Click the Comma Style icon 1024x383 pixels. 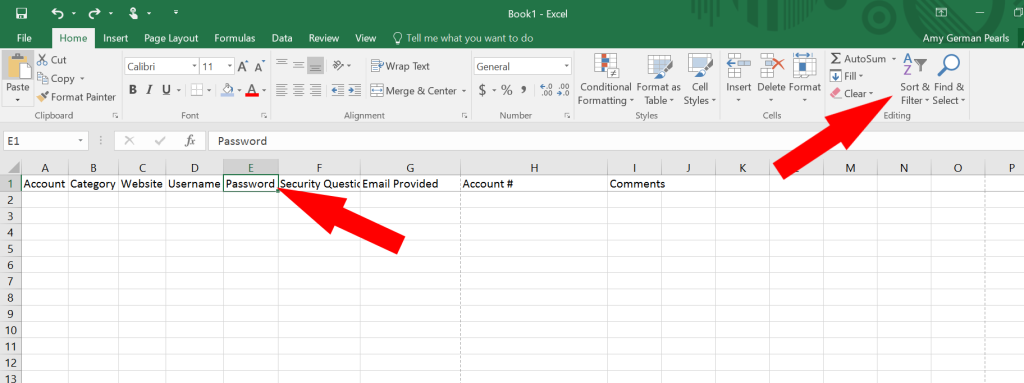tap(524, 90)
